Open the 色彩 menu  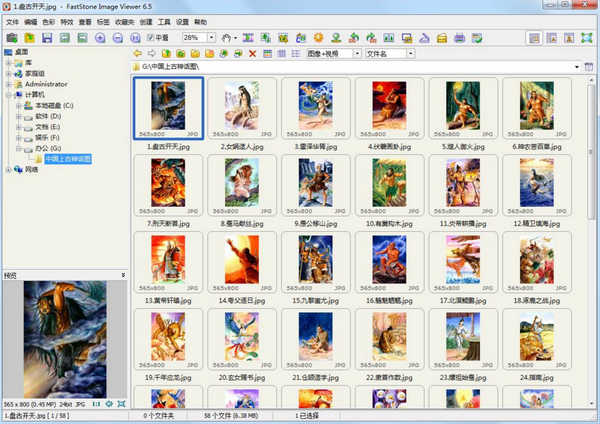(49, 22)
